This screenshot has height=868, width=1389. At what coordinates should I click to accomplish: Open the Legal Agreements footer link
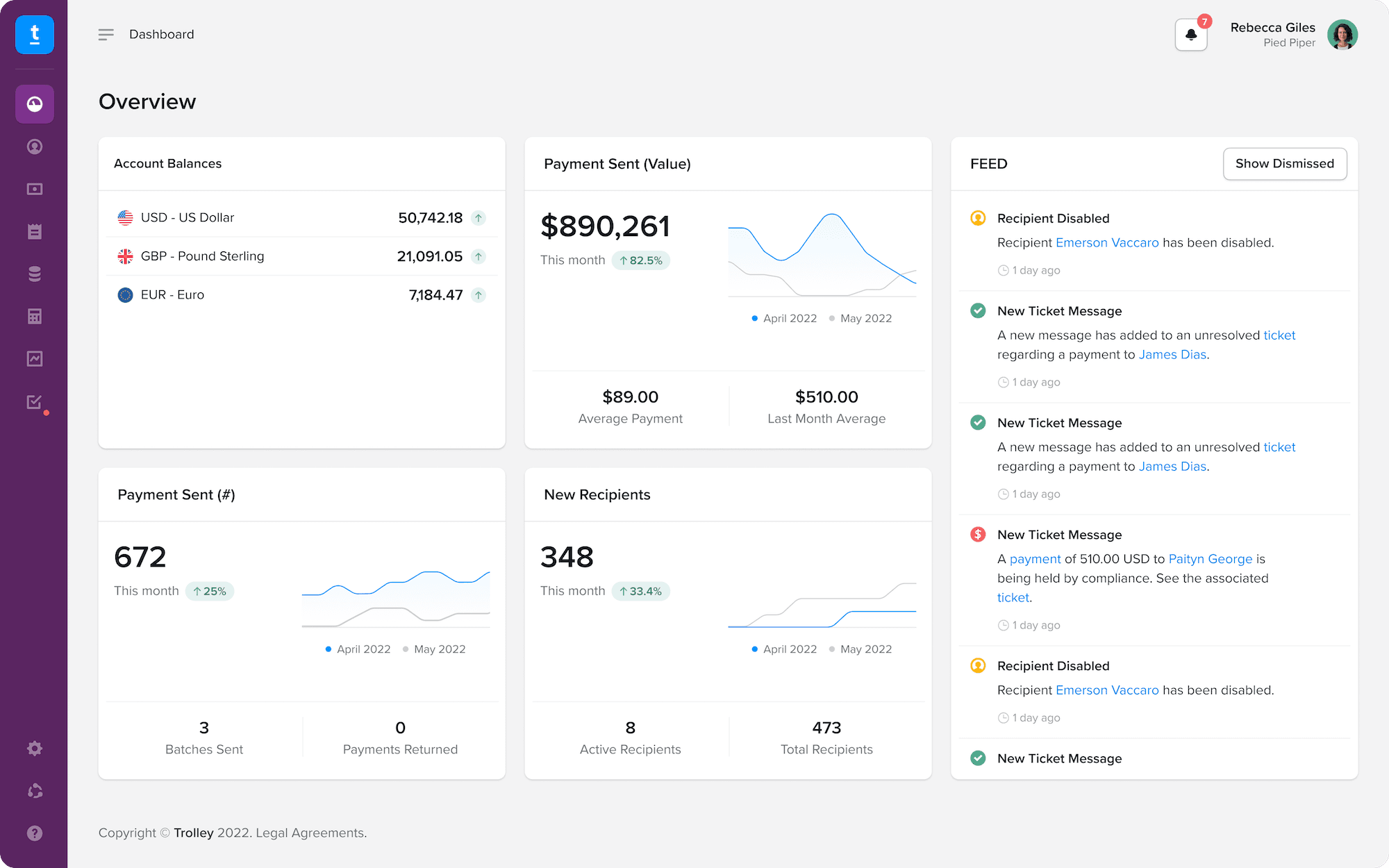pos(310,833)
